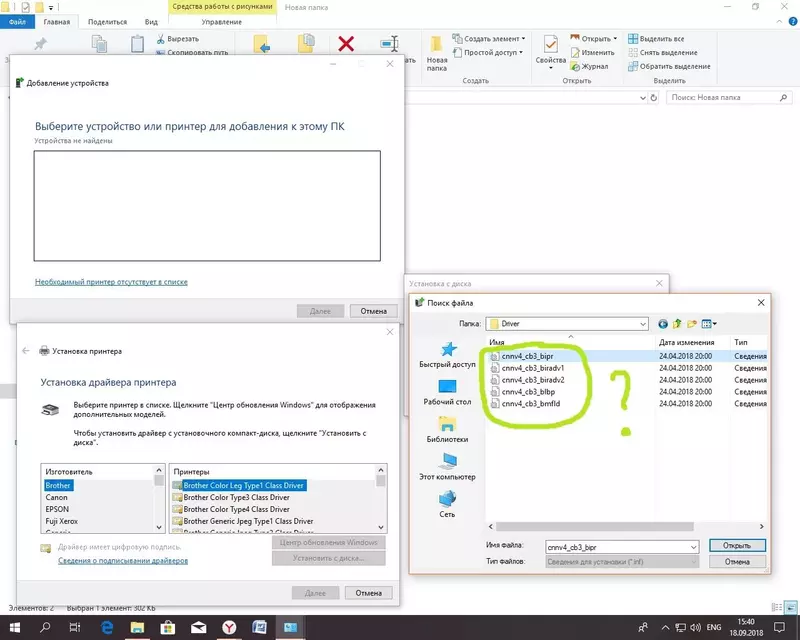The height and width of the screenshot is (640, 800).
Task: Click Отмена in the Поиск файла dialog
Action: [737, 562]
